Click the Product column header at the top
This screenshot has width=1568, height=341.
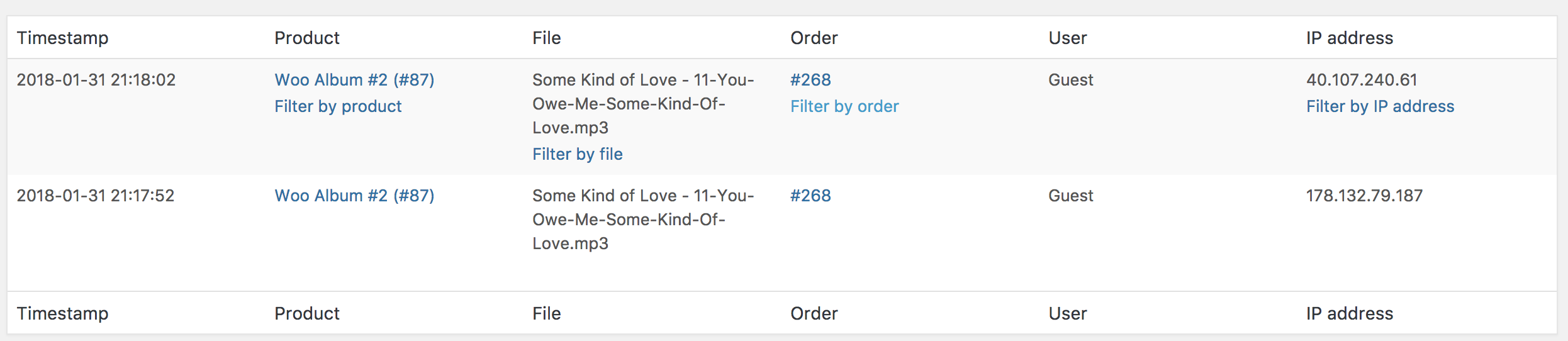307,38
